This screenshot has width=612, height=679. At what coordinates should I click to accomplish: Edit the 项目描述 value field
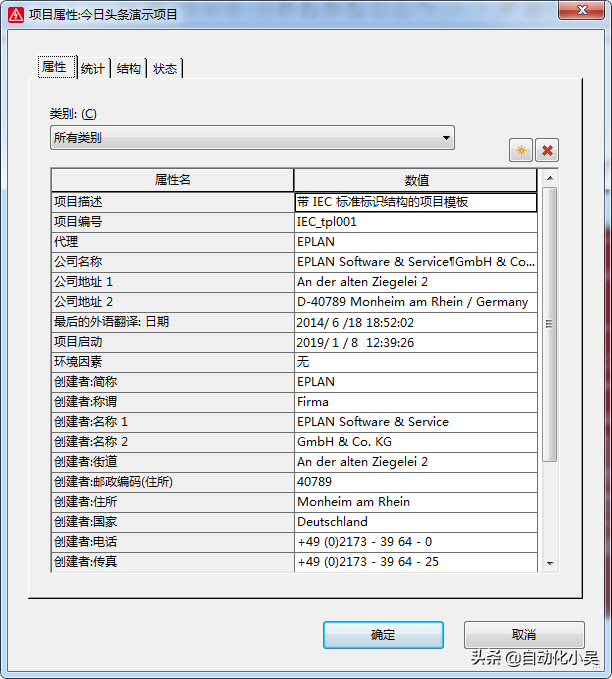pos(416,202)
